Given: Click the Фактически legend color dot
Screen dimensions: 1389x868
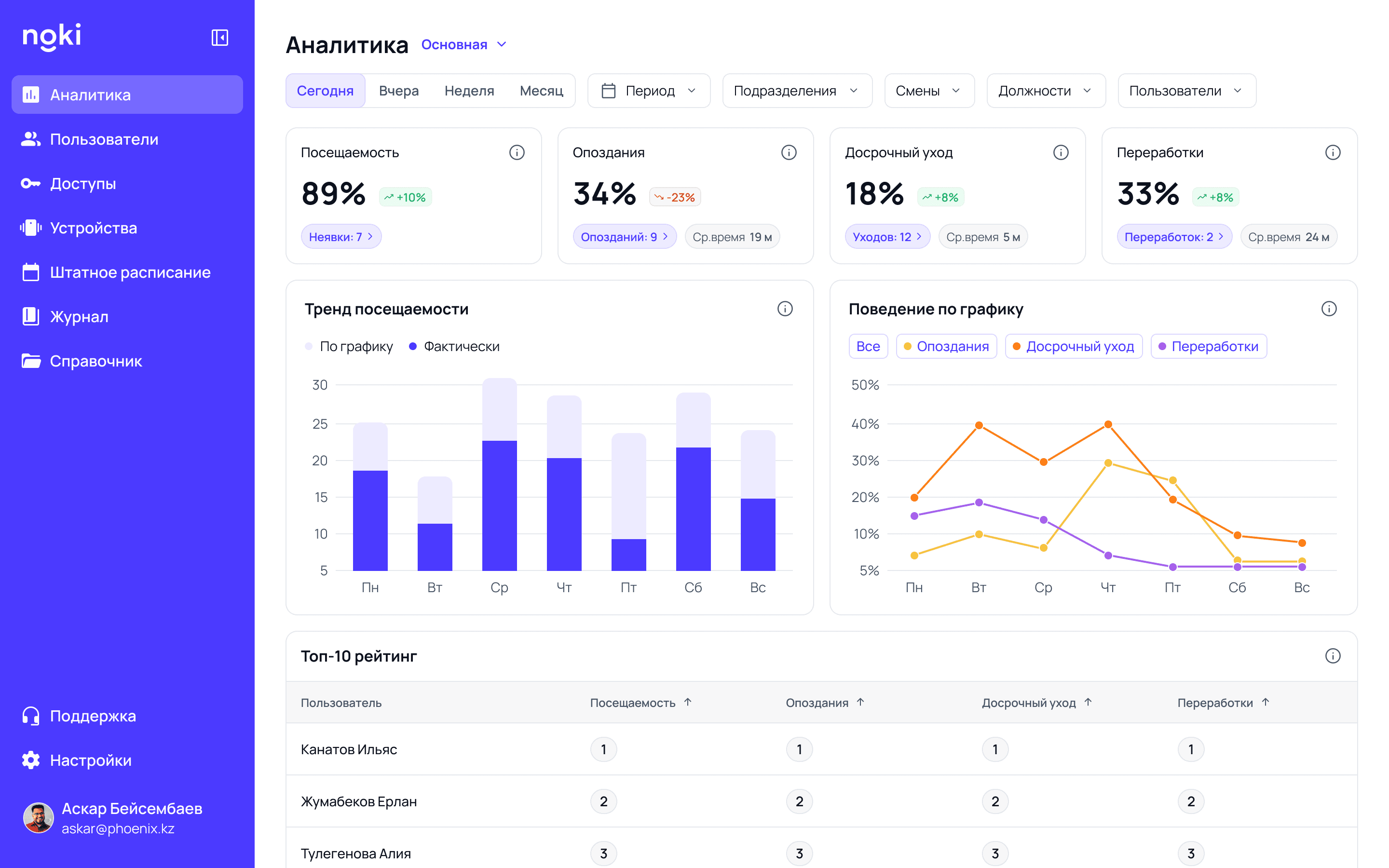Looking at the screenshot, I should pos(412,346).
